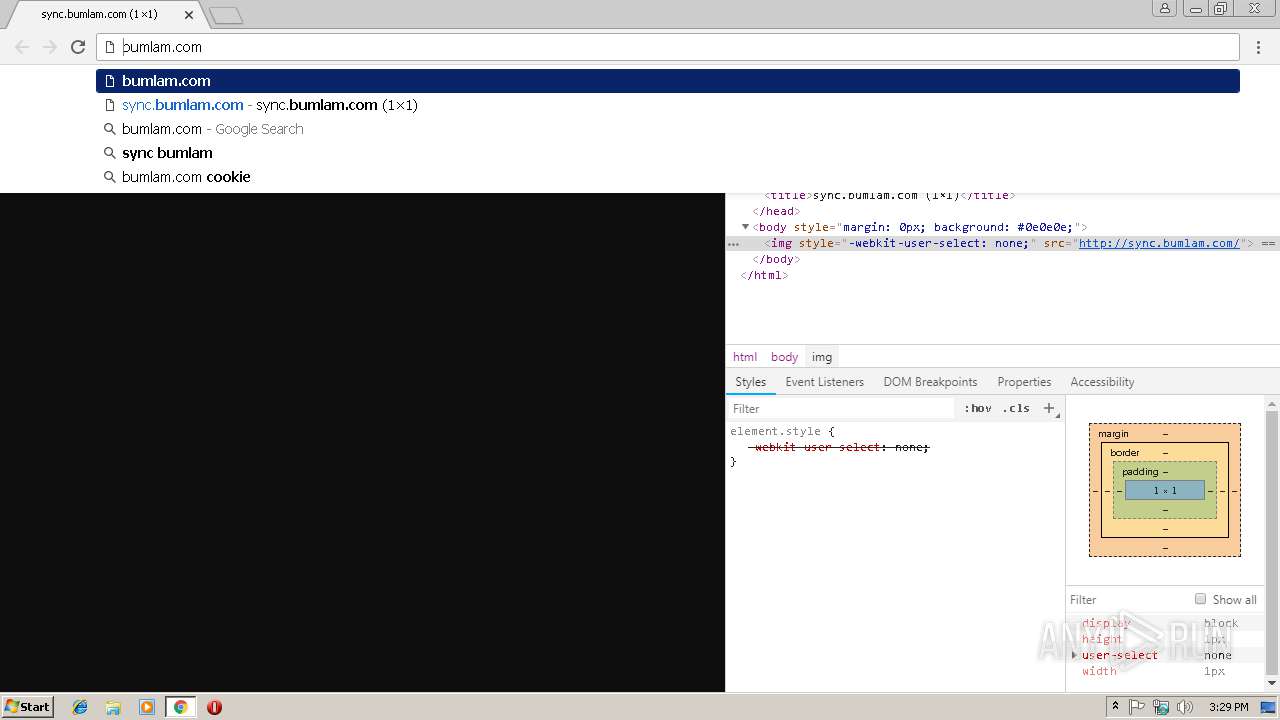Collapse the body element node arrow

point(745,227)
